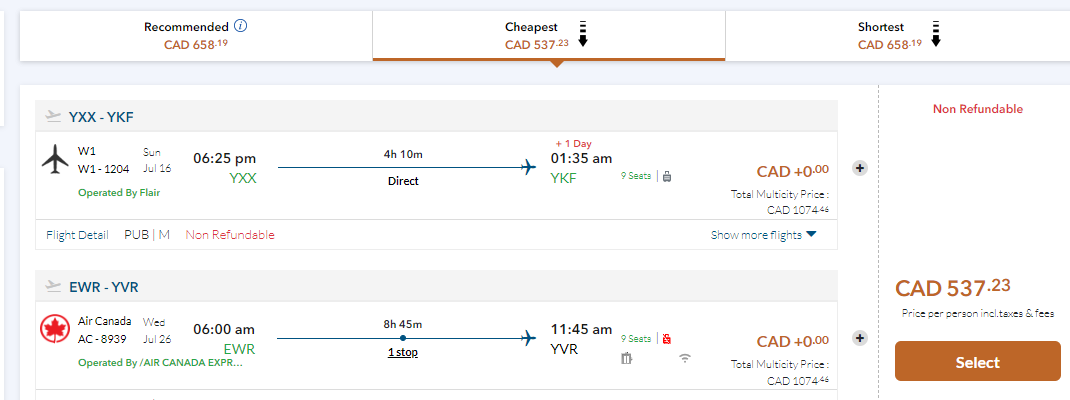The image size is (1070, 400).
Task: Expand the EWR-YVR flight with the plus button
Action: click(860, 338)
